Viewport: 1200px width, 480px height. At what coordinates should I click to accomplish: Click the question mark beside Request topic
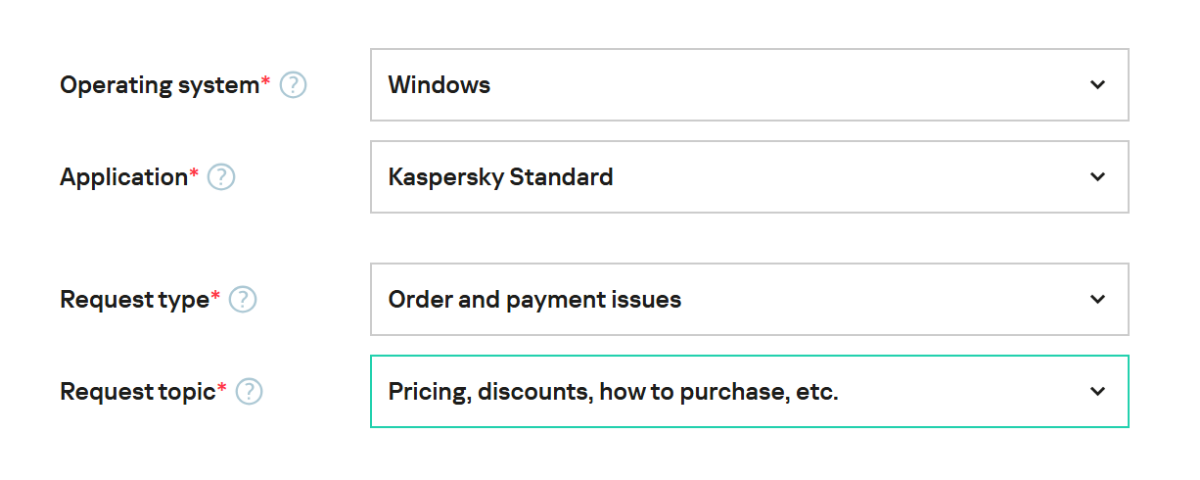coord(249,391)
